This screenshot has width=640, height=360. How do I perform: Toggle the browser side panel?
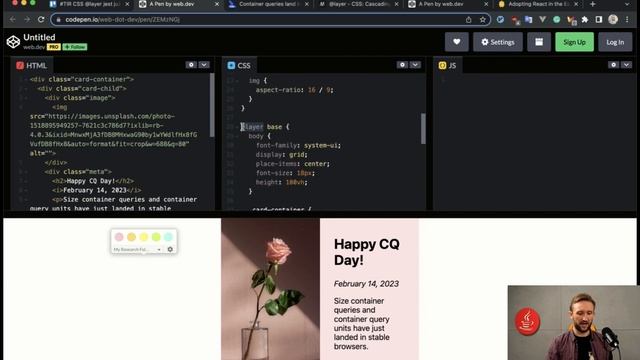599,20
